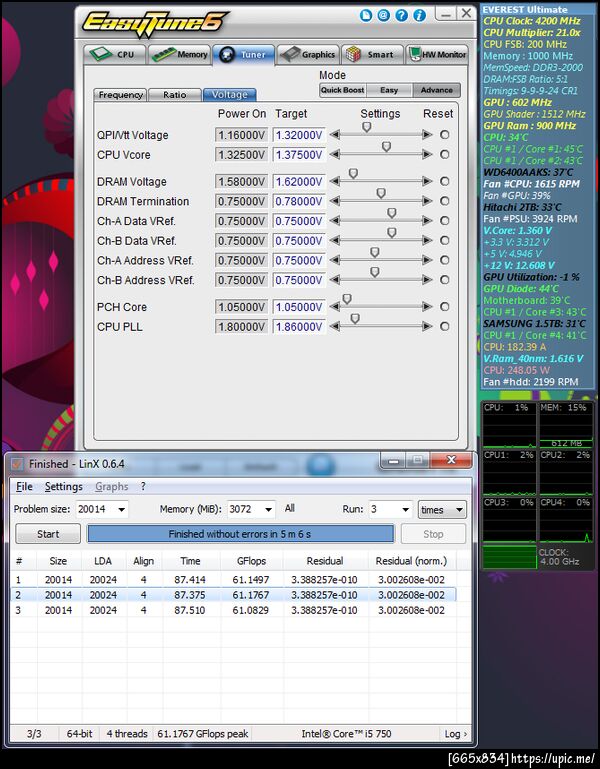Select the Ratio sub-tab
Screen dimensions: 600x769
[x=174, y=95]
